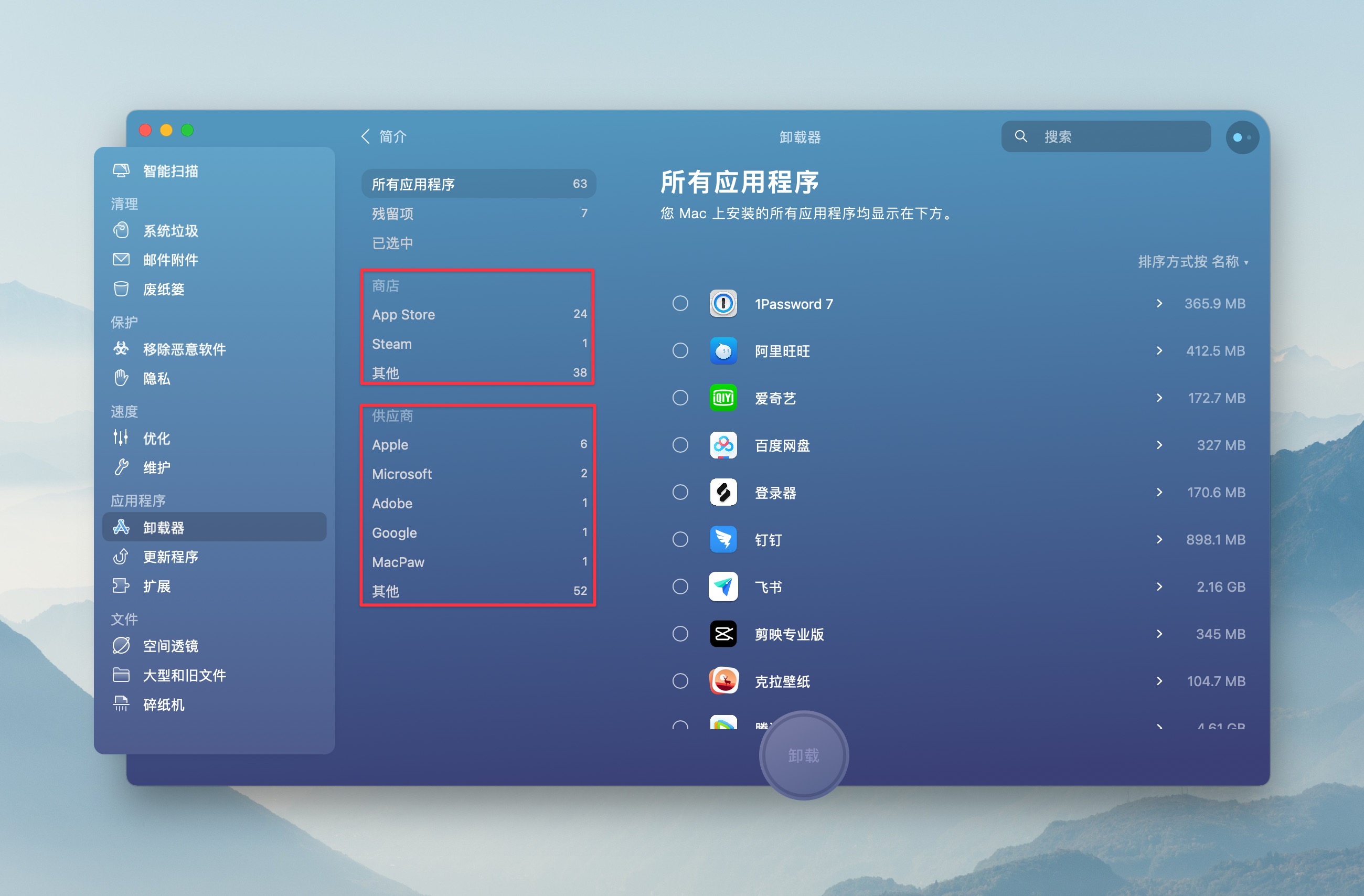Go back to 简介 intro page
1364x896 pixels.
pyautogui.click(x=384, y=136)
